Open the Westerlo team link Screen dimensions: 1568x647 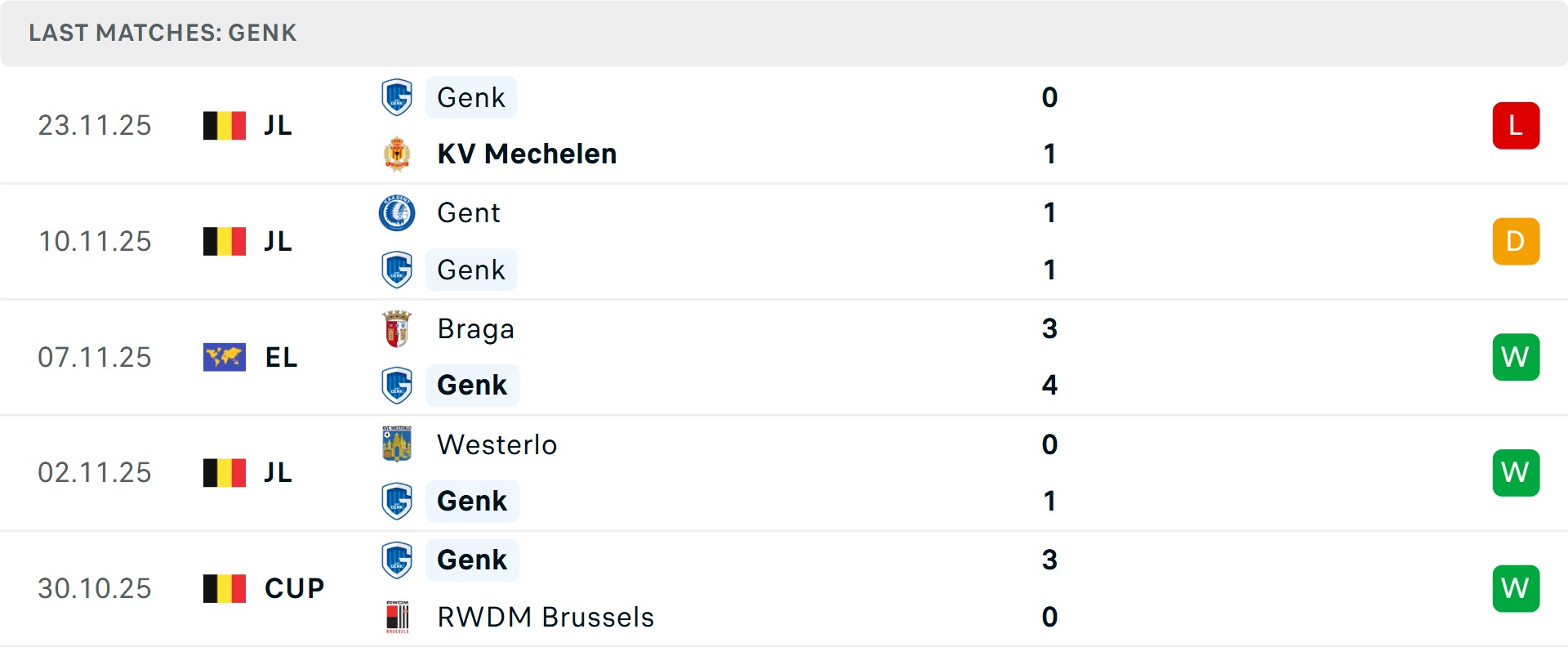click(497, 444)
